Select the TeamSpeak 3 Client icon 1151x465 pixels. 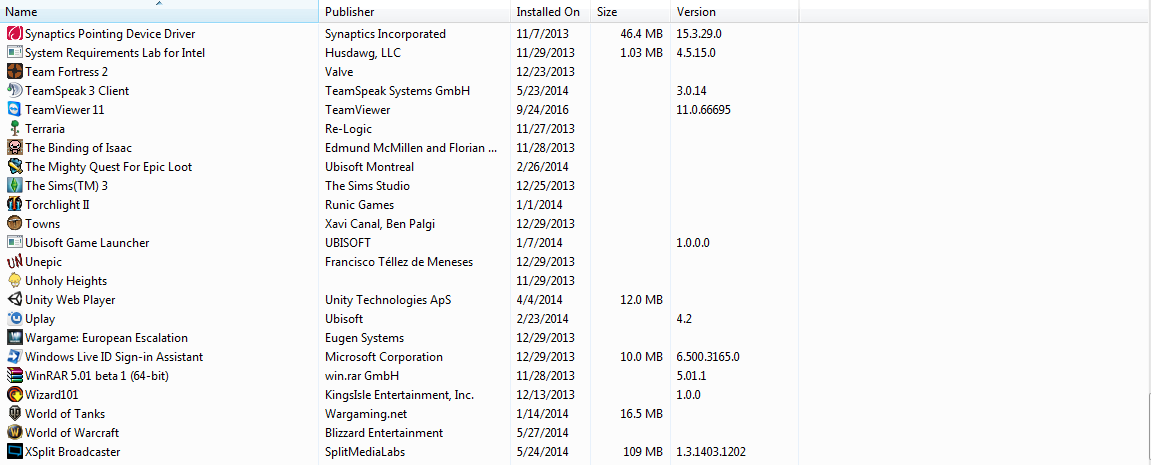[x=14, y=91]
